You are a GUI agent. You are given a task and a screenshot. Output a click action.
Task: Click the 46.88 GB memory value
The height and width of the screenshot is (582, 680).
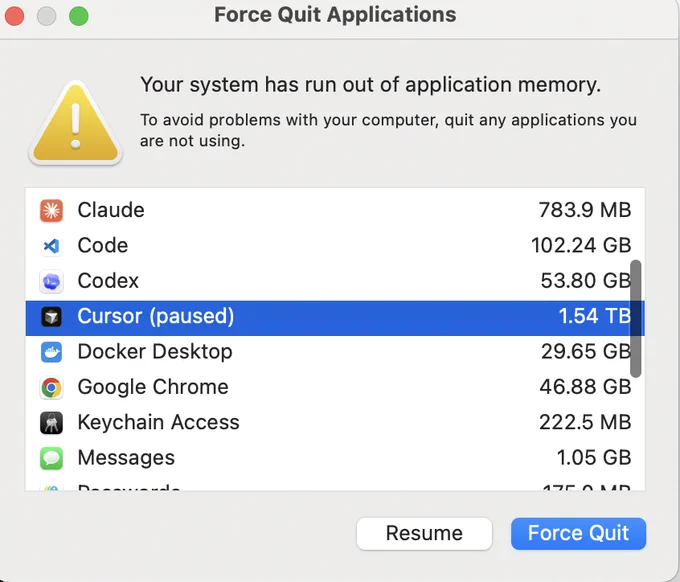point(585,387)
